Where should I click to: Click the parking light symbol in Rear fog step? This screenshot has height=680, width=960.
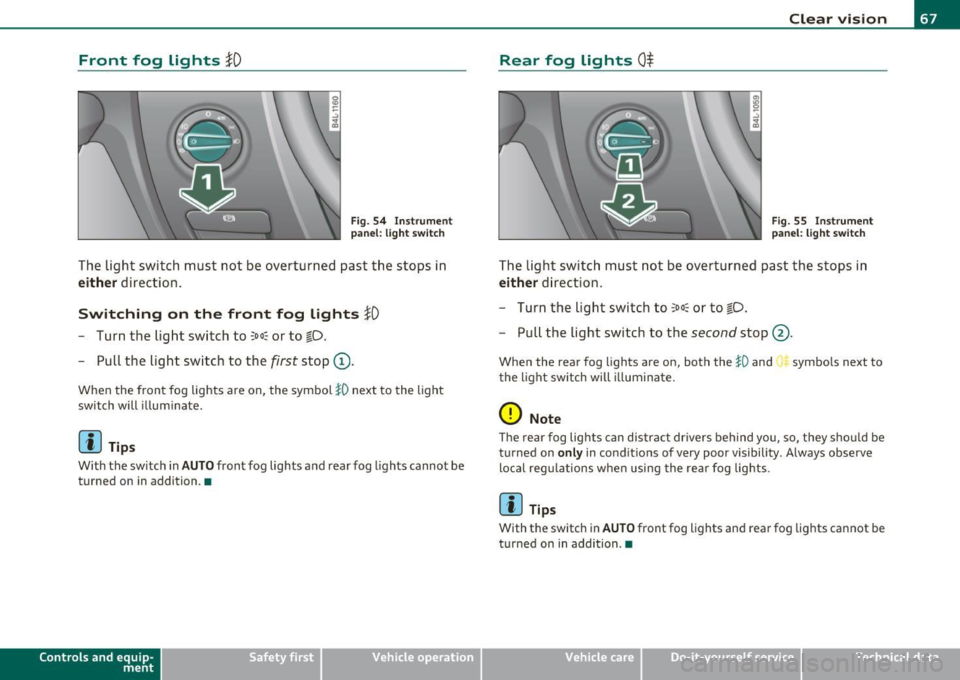[678, 308]
